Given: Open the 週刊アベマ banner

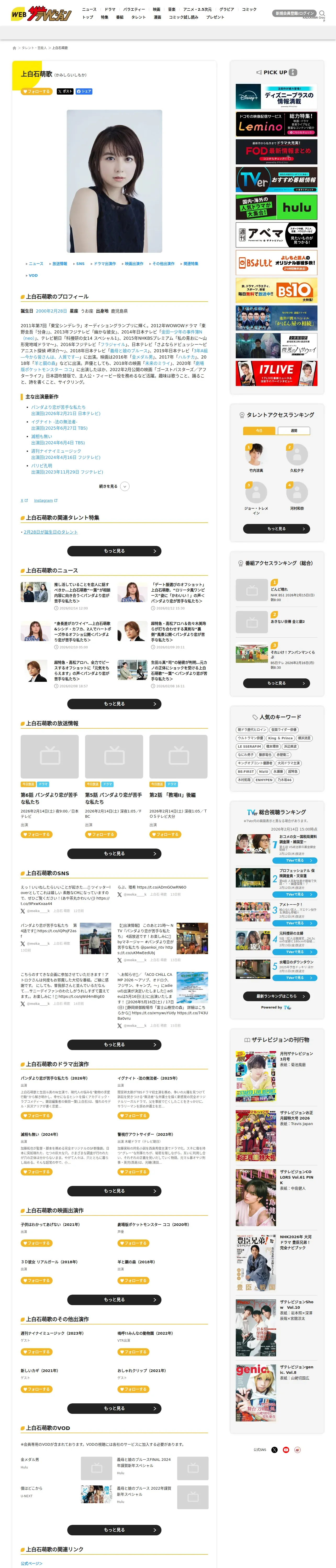Looking at the screenshot, I should tap(276, 235).
